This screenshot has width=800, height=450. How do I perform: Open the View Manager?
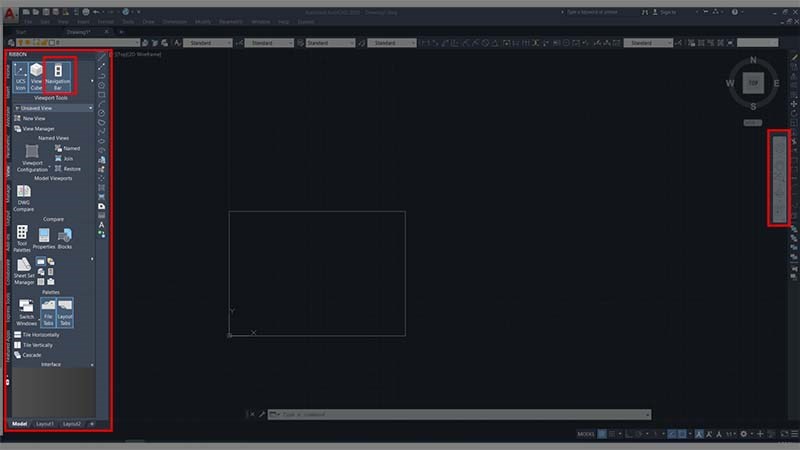pyautogui.click(x=34, y=129)
